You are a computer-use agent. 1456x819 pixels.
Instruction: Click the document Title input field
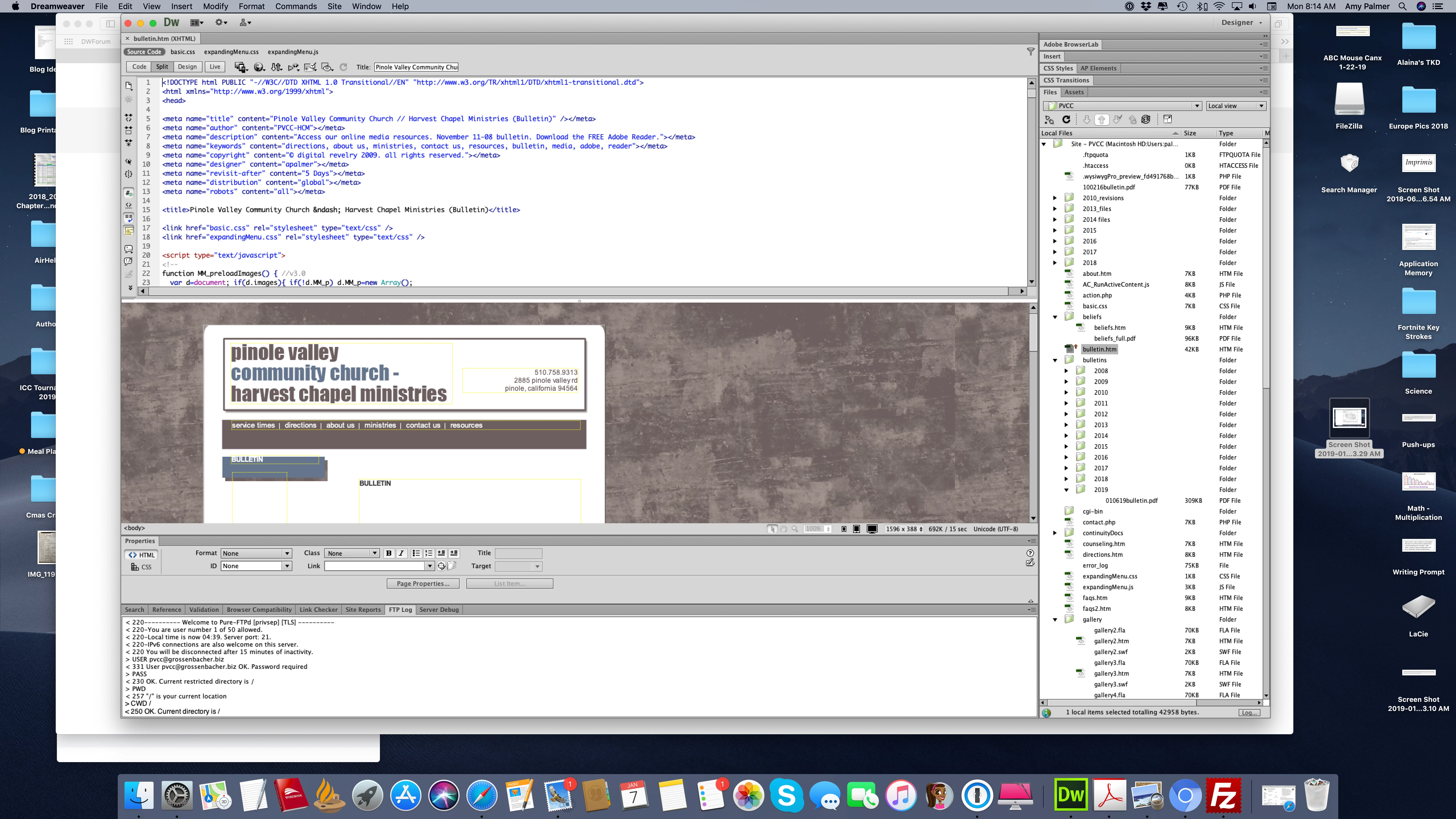pos(416,67)
